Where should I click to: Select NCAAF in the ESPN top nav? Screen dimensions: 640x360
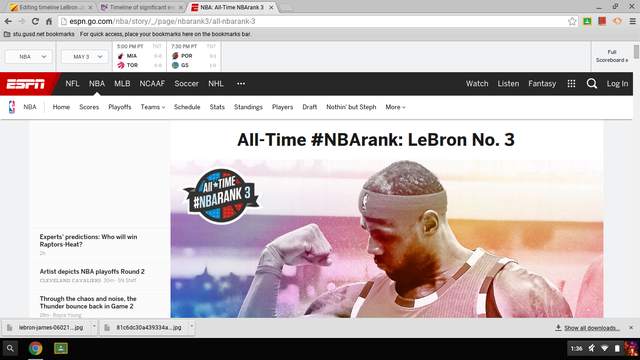[x=152, y=84]
